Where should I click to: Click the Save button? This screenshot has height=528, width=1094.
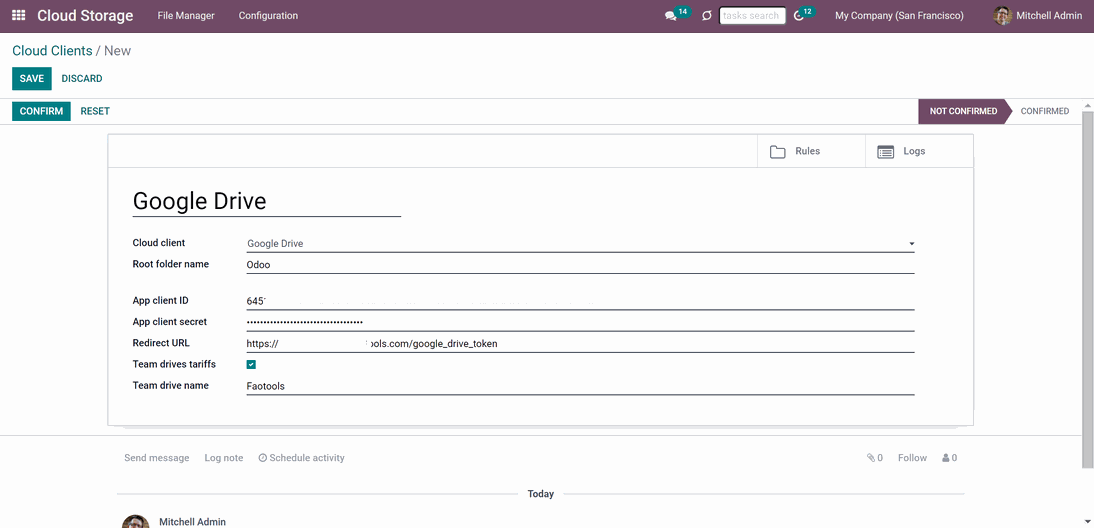tap(31, 79)
